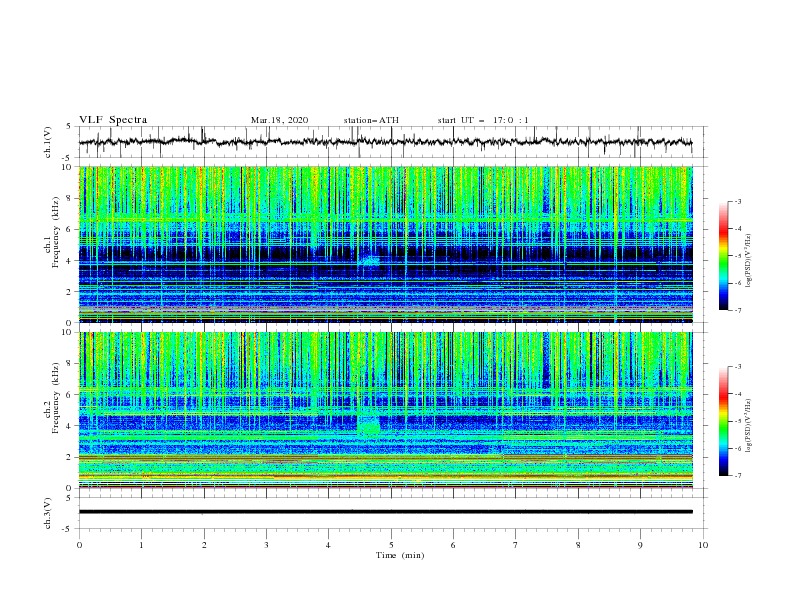Click the emission blob near 4 kHz in ch.1 spectrogram
The image size is (792, 612).
369,261
